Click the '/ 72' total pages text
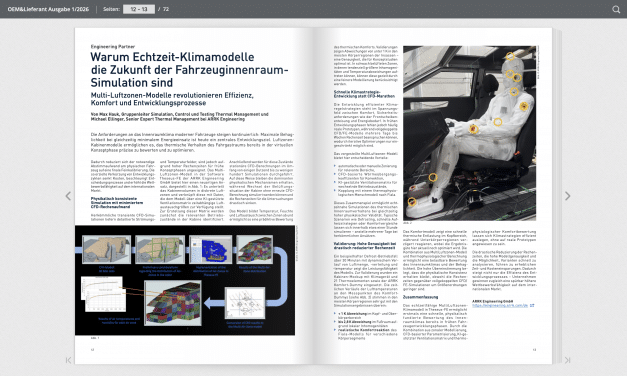The width and height of the screenshot is (627, 376). [x=164, y=9]
